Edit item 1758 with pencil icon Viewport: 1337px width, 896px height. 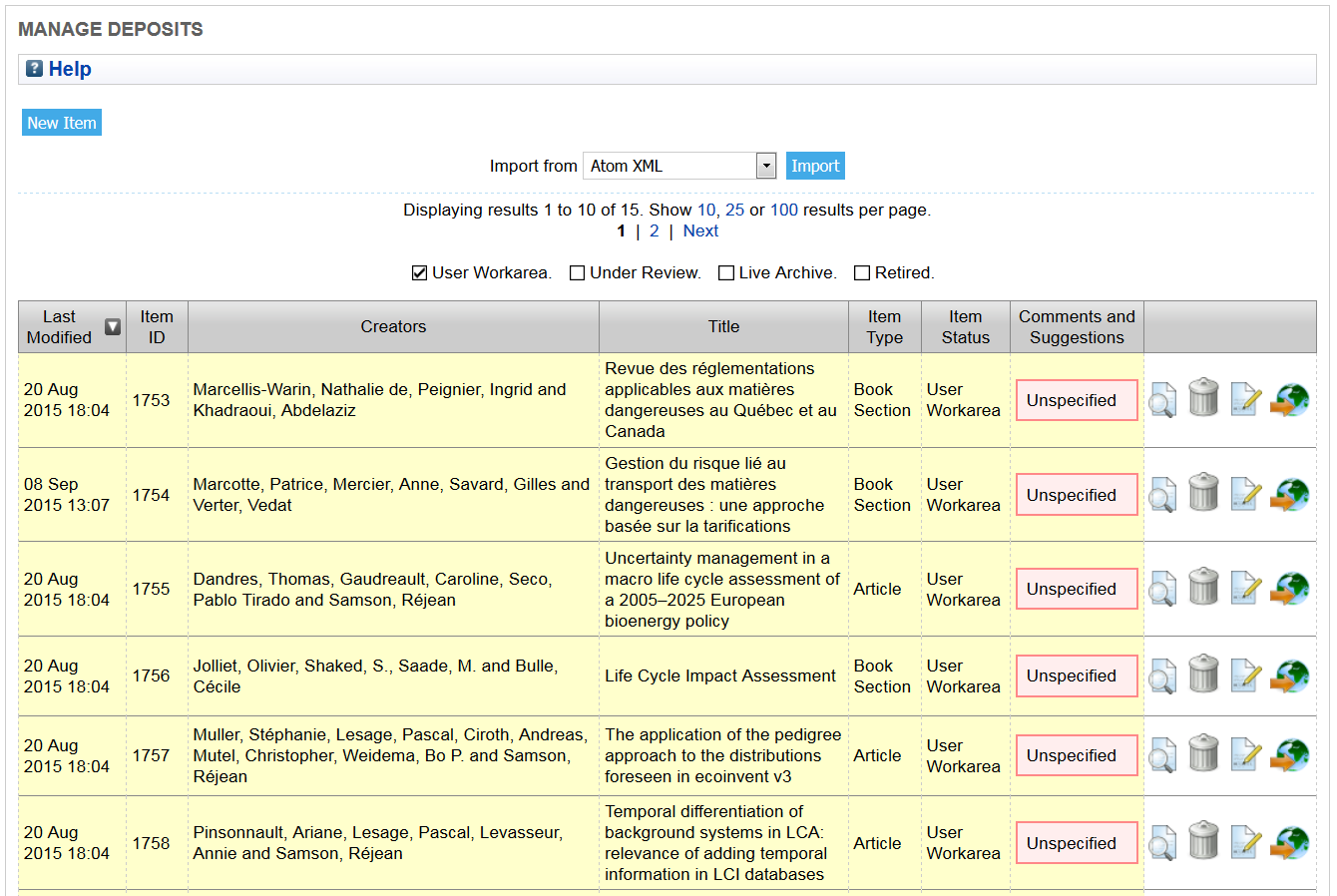[1245, 842]
